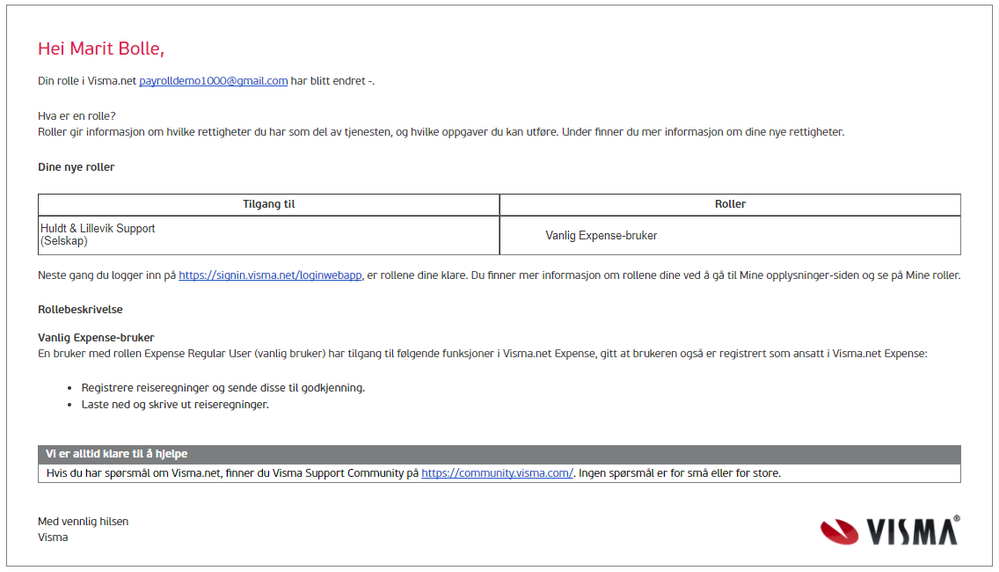Click 'Ingen spørsmål er for små eller for store'
The image size is (999, 572).
tap(679, 473)
